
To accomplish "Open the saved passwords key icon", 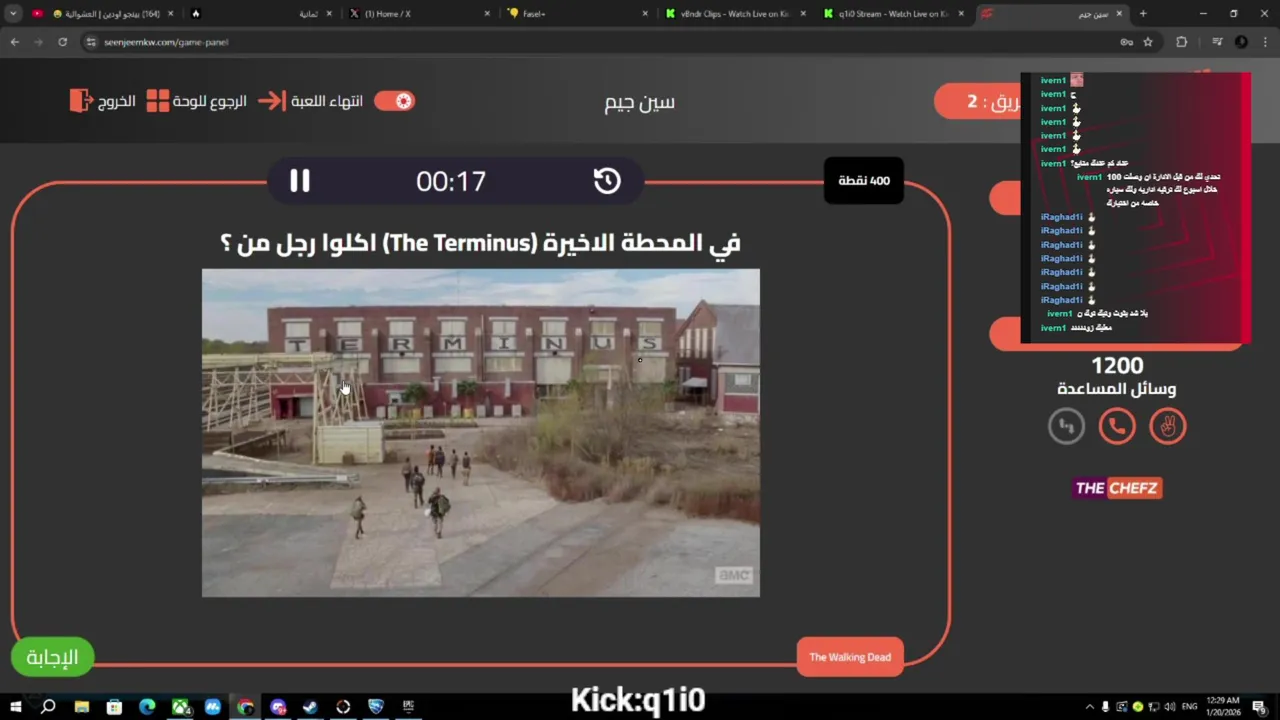I will point(1126,42).
